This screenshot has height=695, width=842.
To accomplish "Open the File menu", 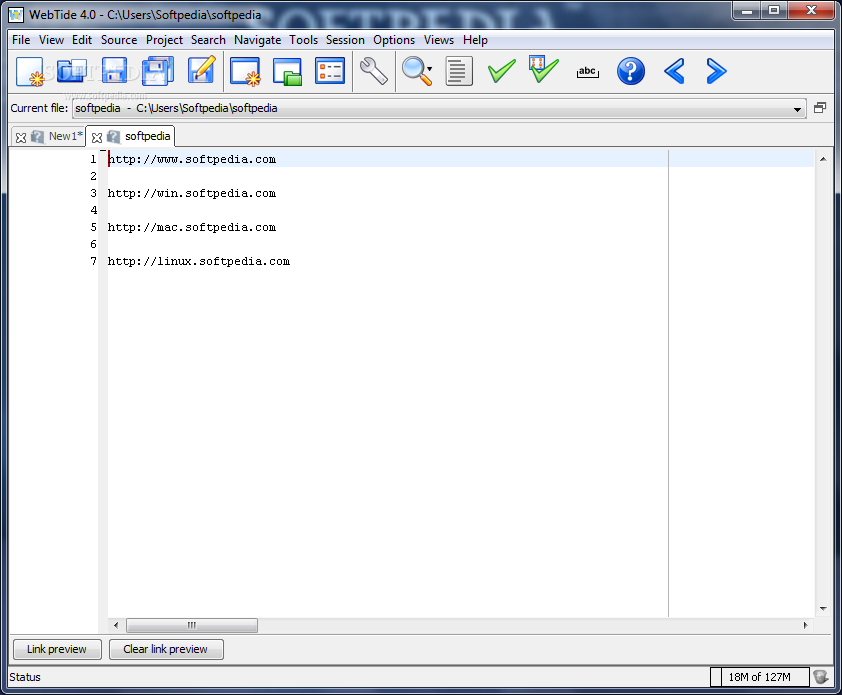I will [21, 40].
